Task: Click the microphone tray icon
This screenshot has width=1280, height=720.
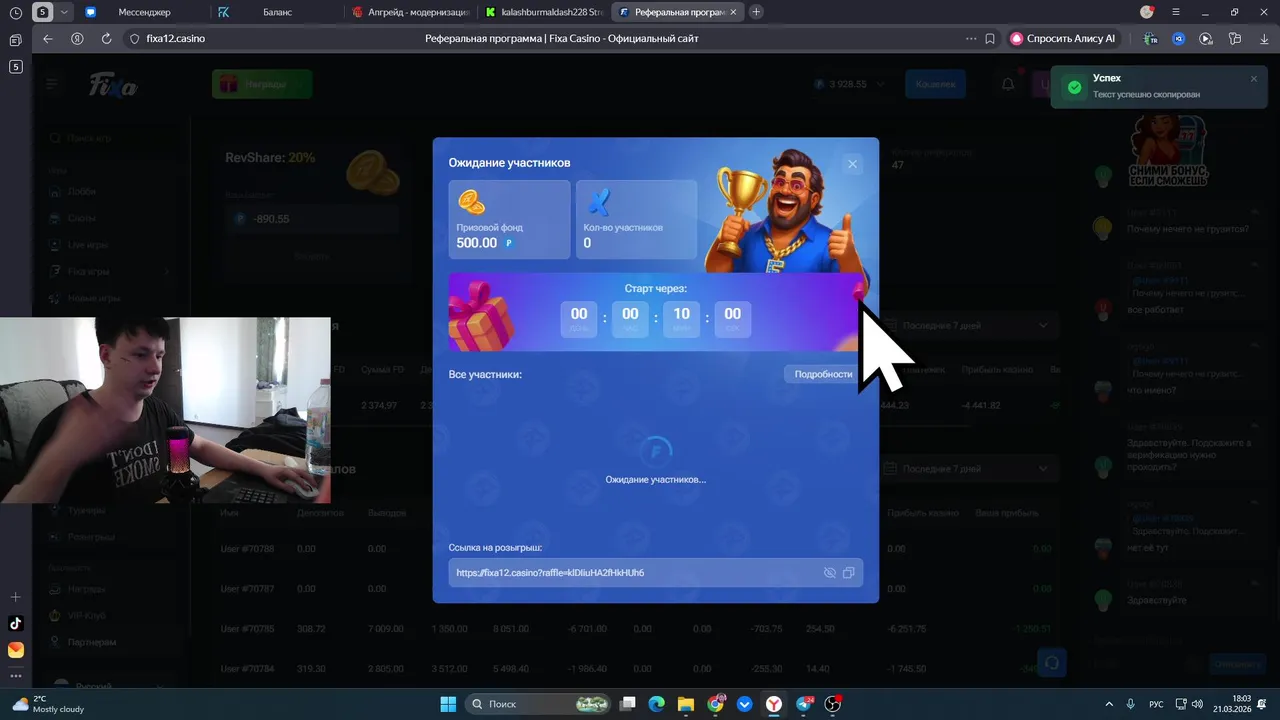Action: pos(1131,704)
